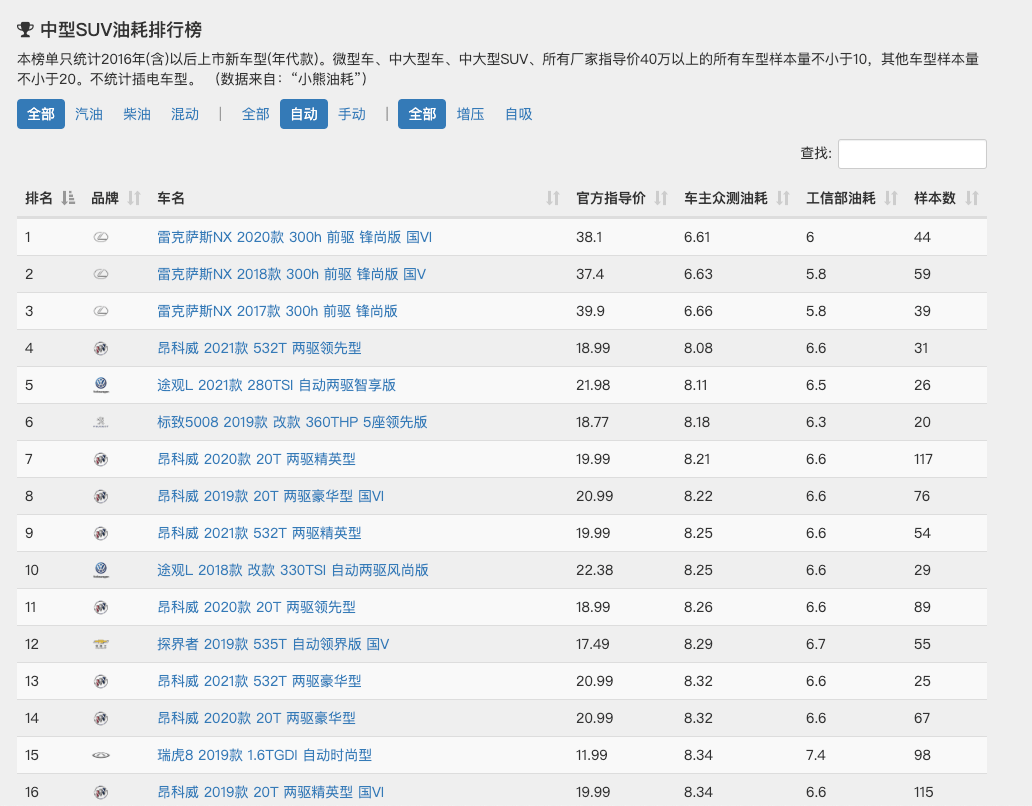The image size is (1032, 806).
Task: Click into the 查找 search box
Action: tap(912, 154)
